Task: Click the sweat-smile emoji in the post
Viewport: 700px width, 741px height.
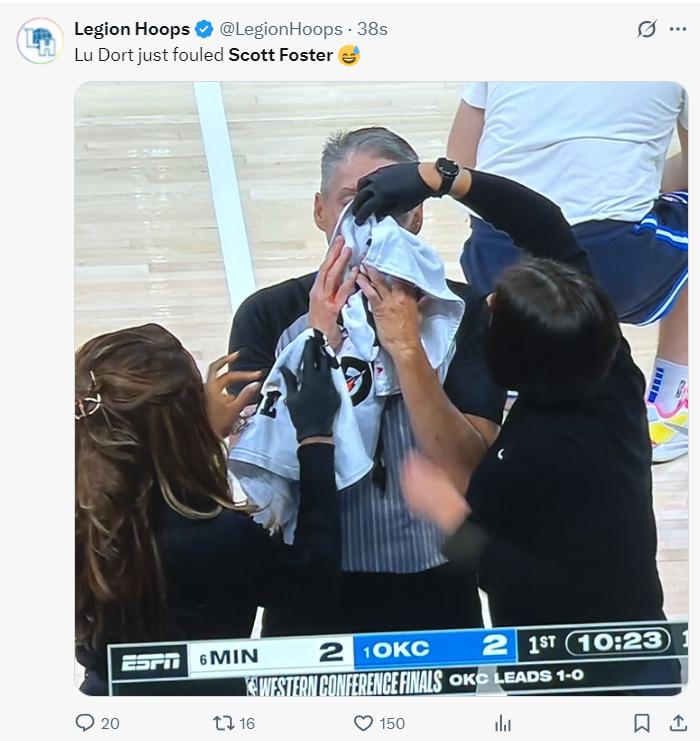Action: 349,55
